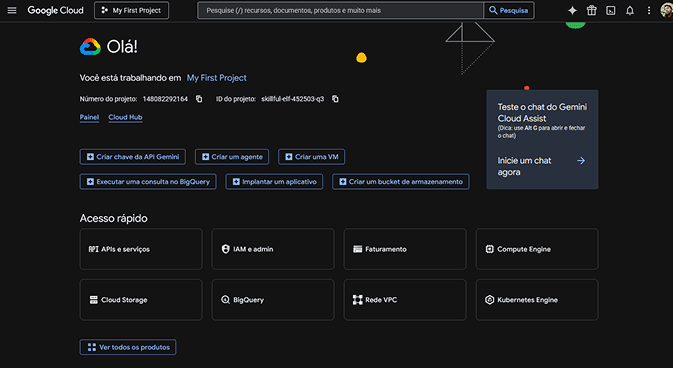This screenshot has height=368, width=673.
Task: Start a Gemini chat via arrow icon
Action: tap(581, 161)
